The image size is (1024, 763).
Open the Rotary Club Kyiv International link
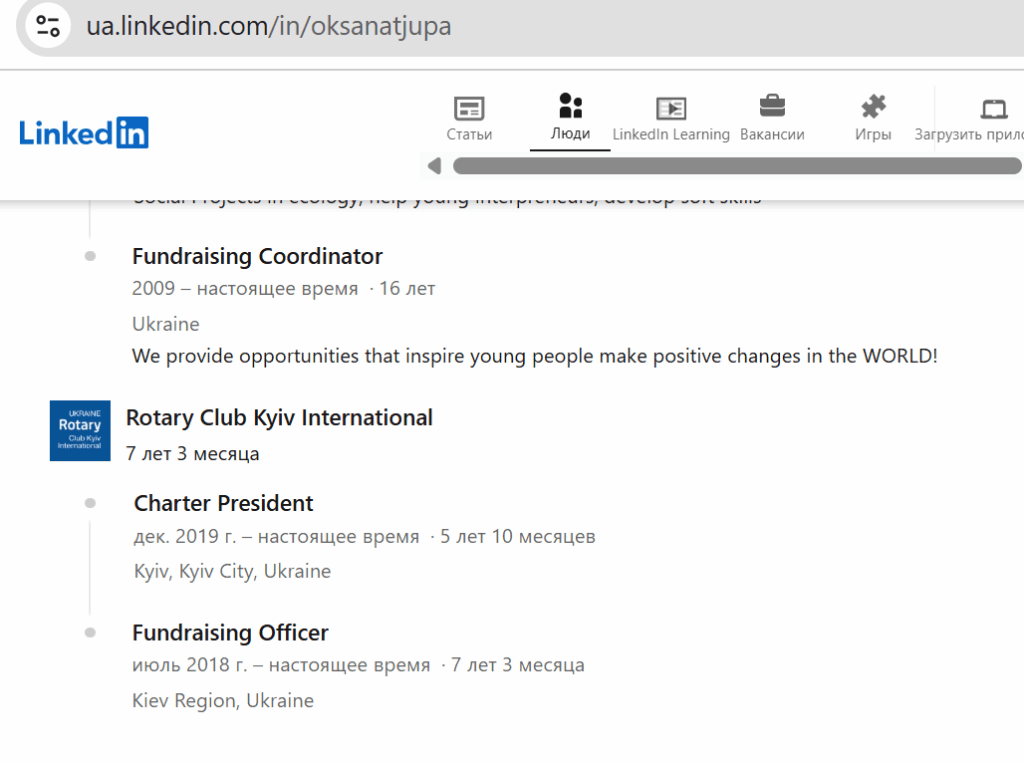coord(279,417)
